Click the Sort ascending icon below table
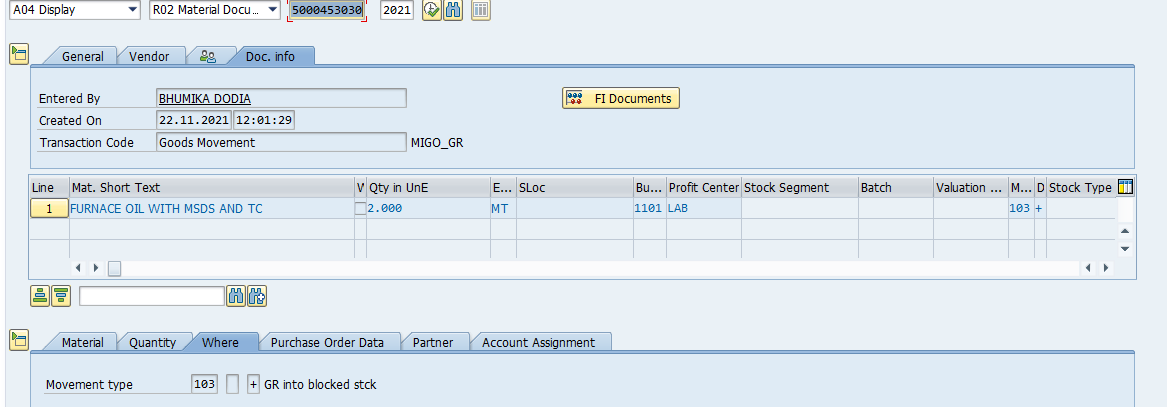The image size is (1167, 407). click(40, 295)
